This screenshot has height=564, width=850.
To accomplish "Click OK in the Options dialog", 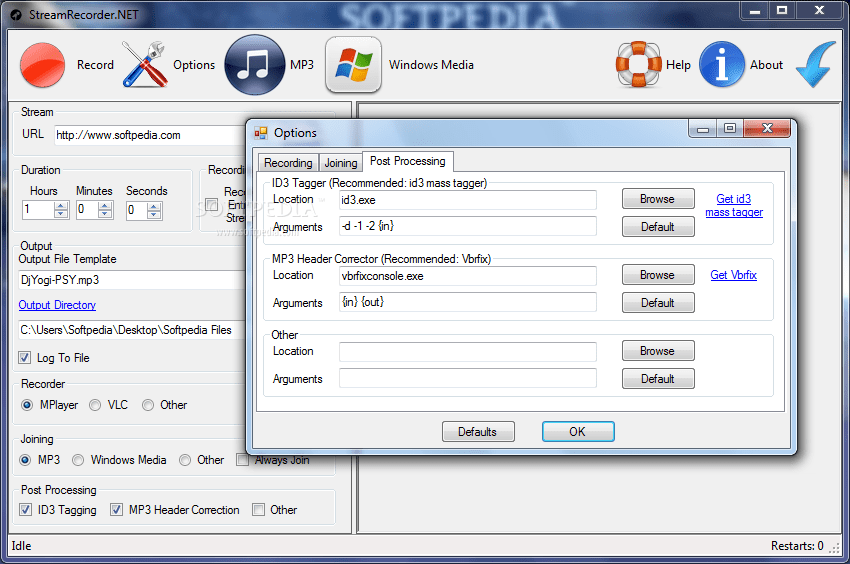I will coord(578,432).
